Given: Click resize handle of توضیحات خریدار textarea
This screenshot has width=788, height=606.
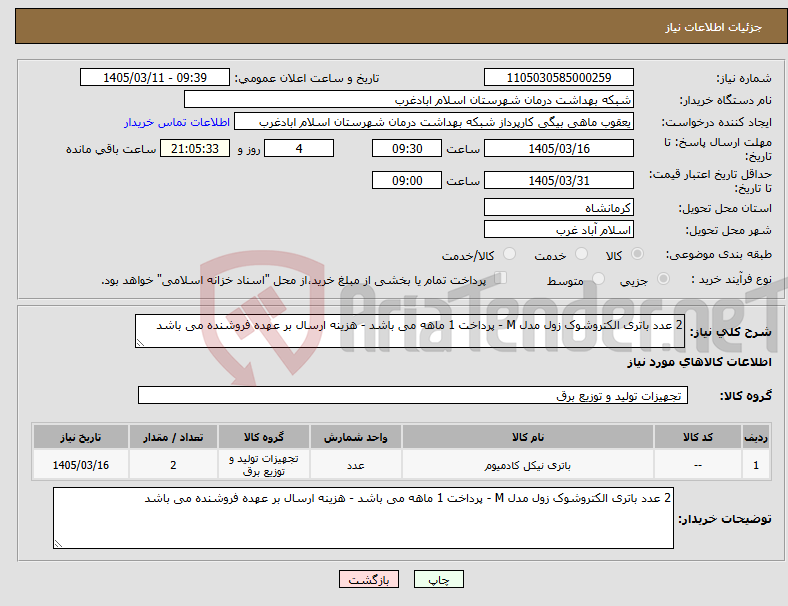Looking at the screenshot, I should pos(58,544).
